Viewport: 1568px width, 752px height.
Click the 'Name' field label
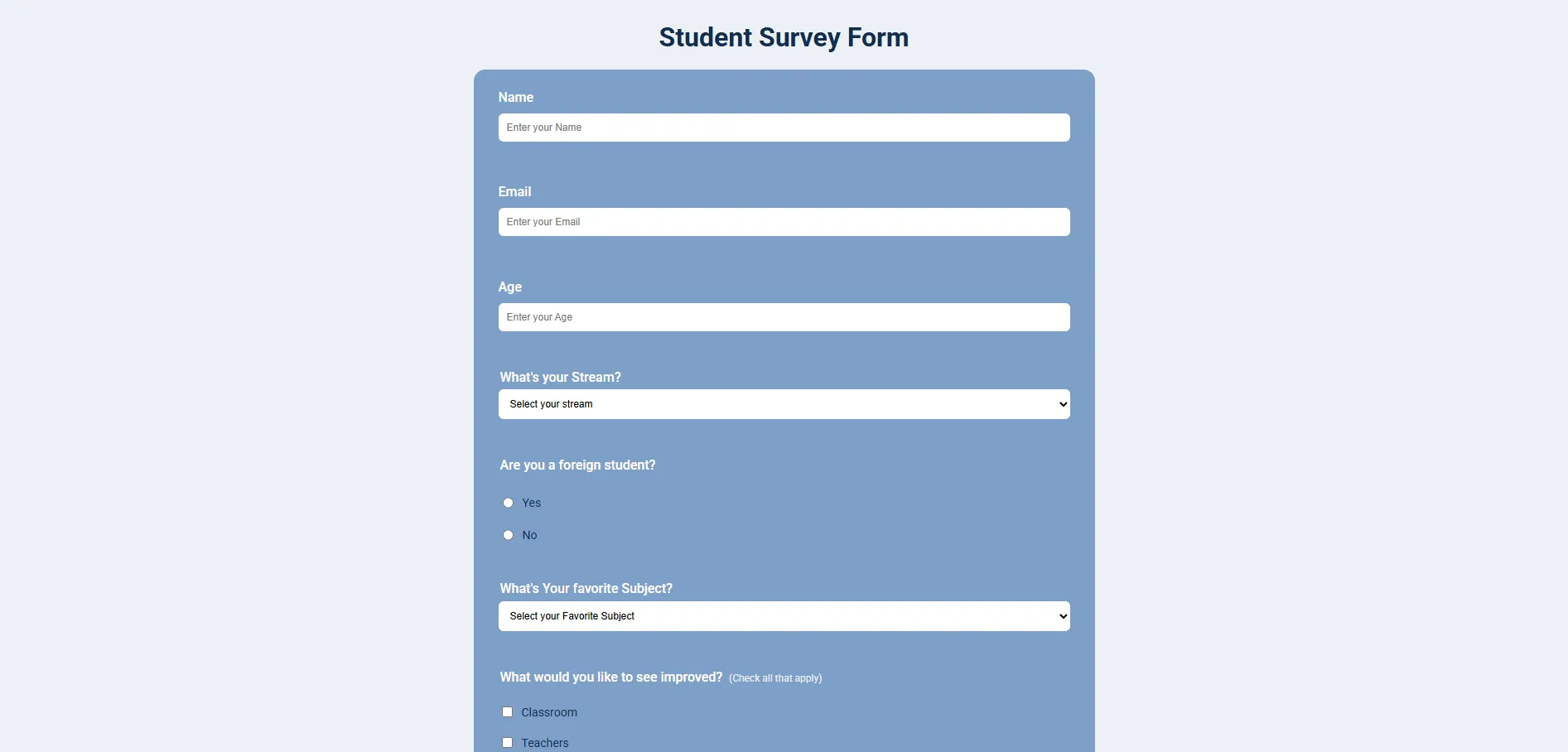516,98
